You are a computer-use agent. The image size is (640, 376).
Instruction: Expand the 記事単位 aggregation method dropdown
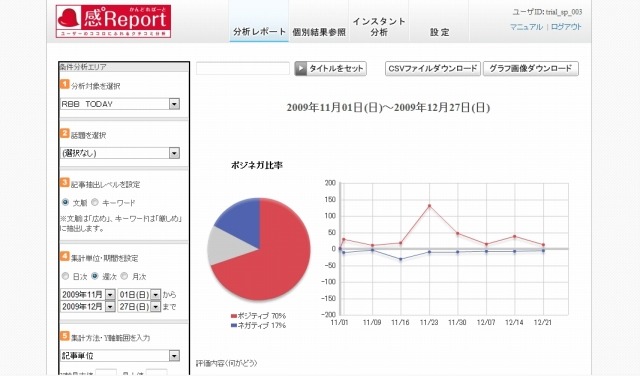(120, 356)
